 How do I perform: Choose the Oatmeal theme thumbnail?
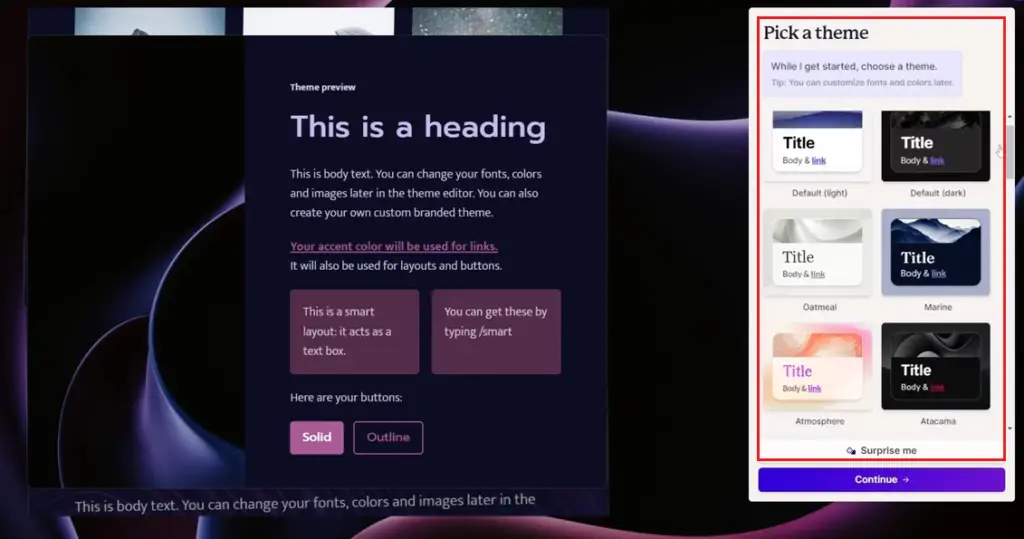[x=817, y=252]
